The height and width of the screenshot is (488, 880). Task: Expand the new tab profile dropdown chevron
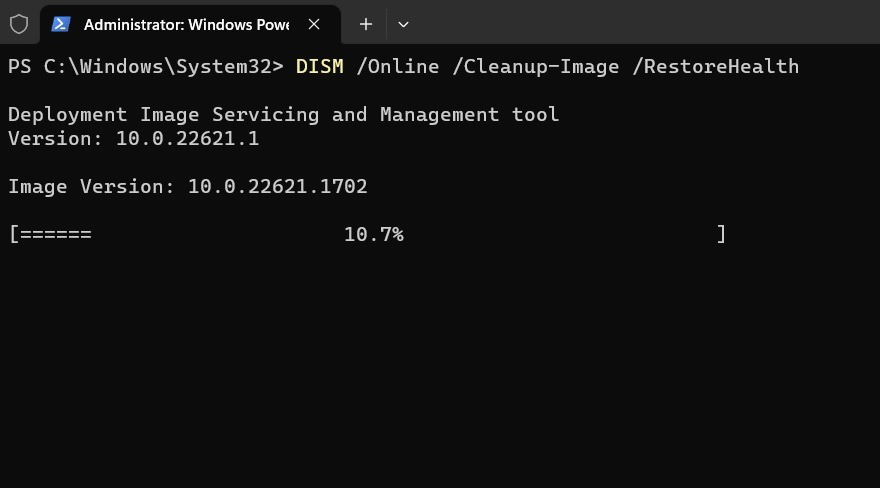tap(403, 25)
